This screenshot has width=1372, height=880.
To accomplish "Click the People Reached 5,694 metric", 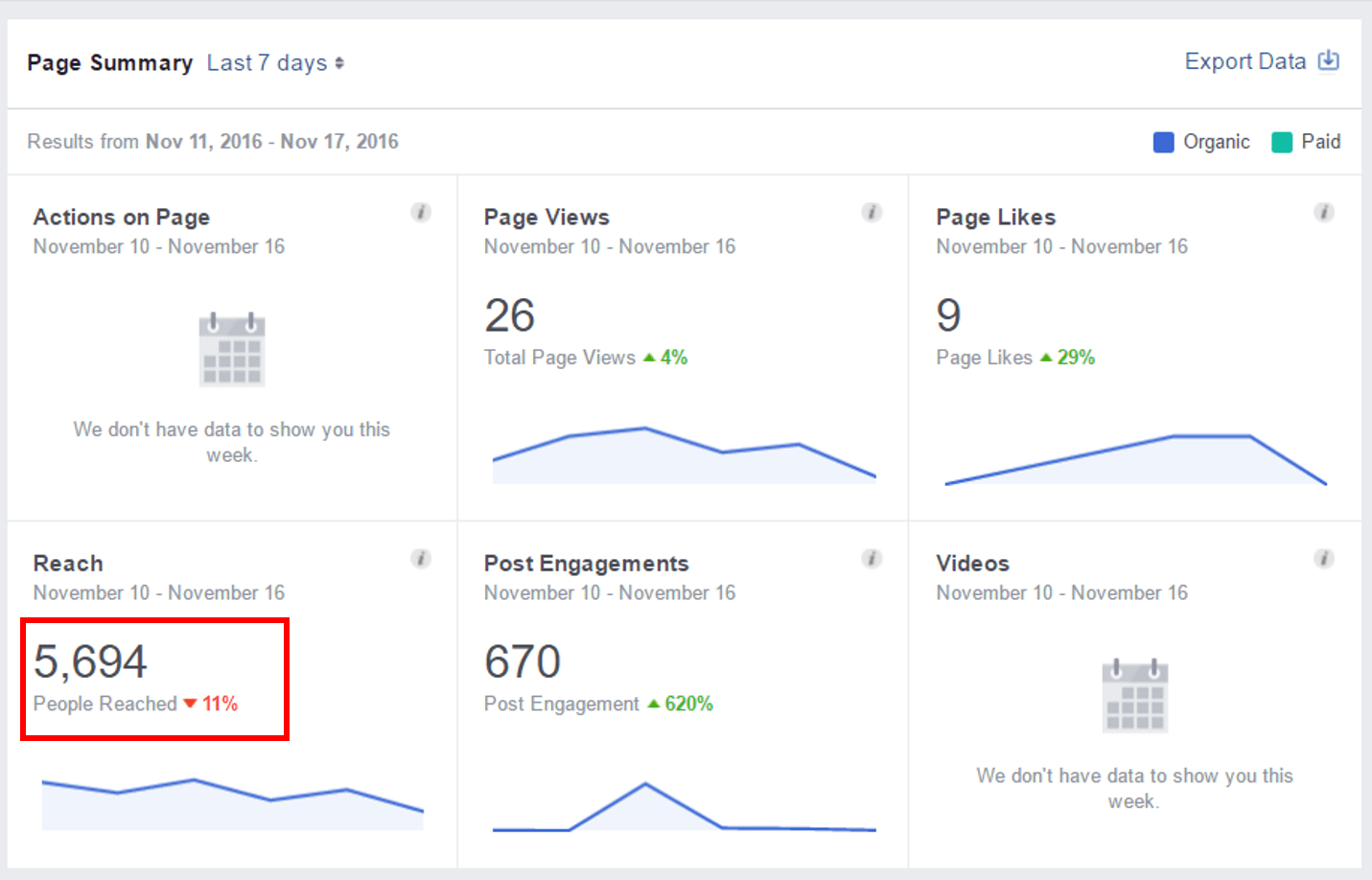I will click(90, 661).
